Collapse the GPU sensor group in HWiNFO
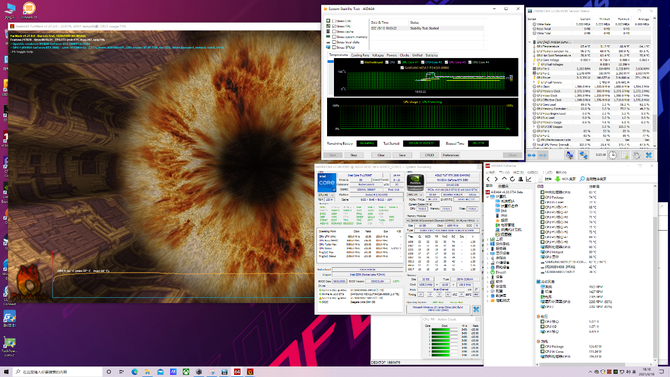The width and height of the screenshot is (670, 377). (530, 42)
